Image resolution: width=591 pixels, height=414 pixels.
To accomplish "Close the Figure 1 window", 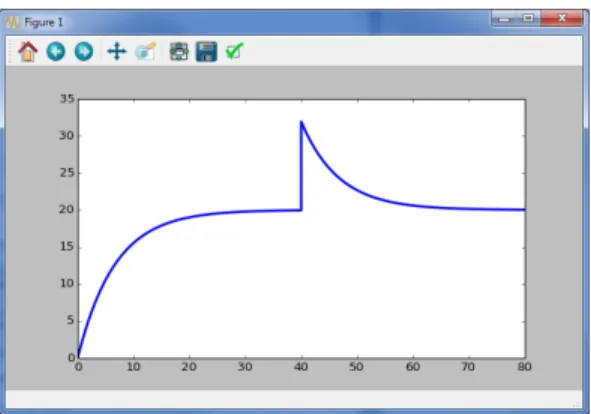I will 562,18.
